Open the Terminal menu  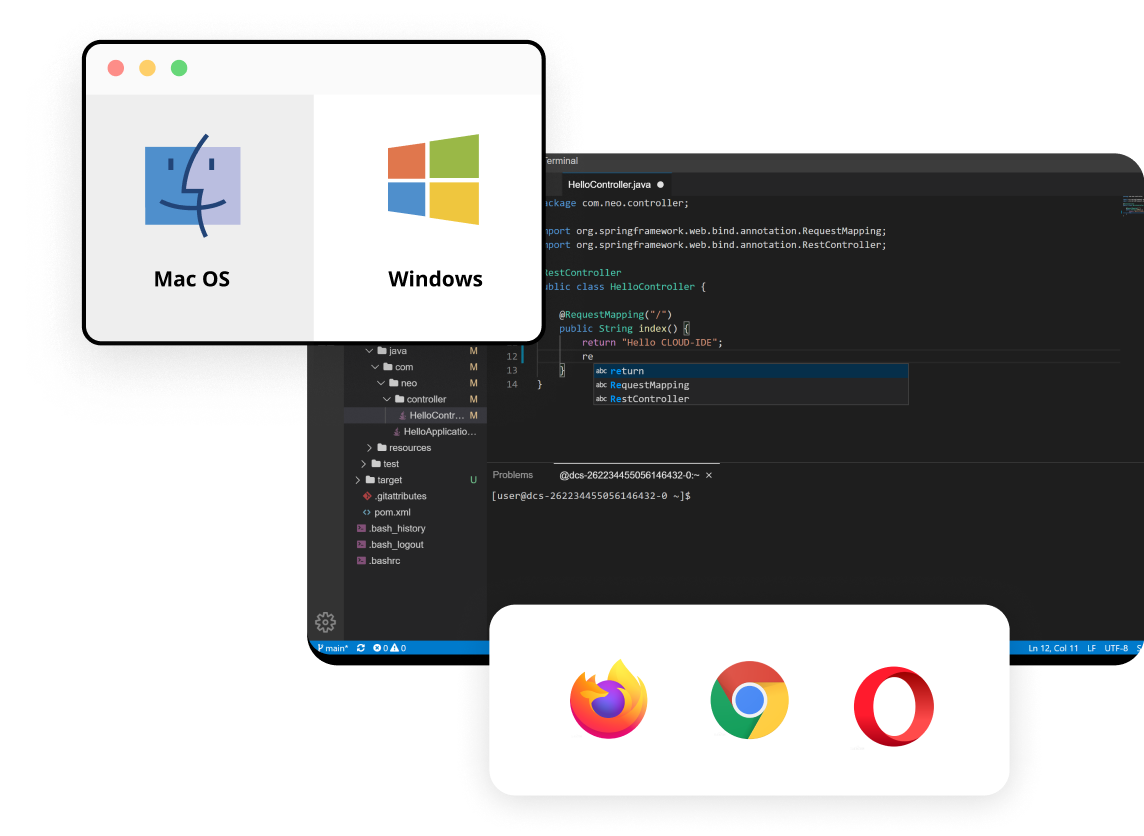(x=561, y=160)
